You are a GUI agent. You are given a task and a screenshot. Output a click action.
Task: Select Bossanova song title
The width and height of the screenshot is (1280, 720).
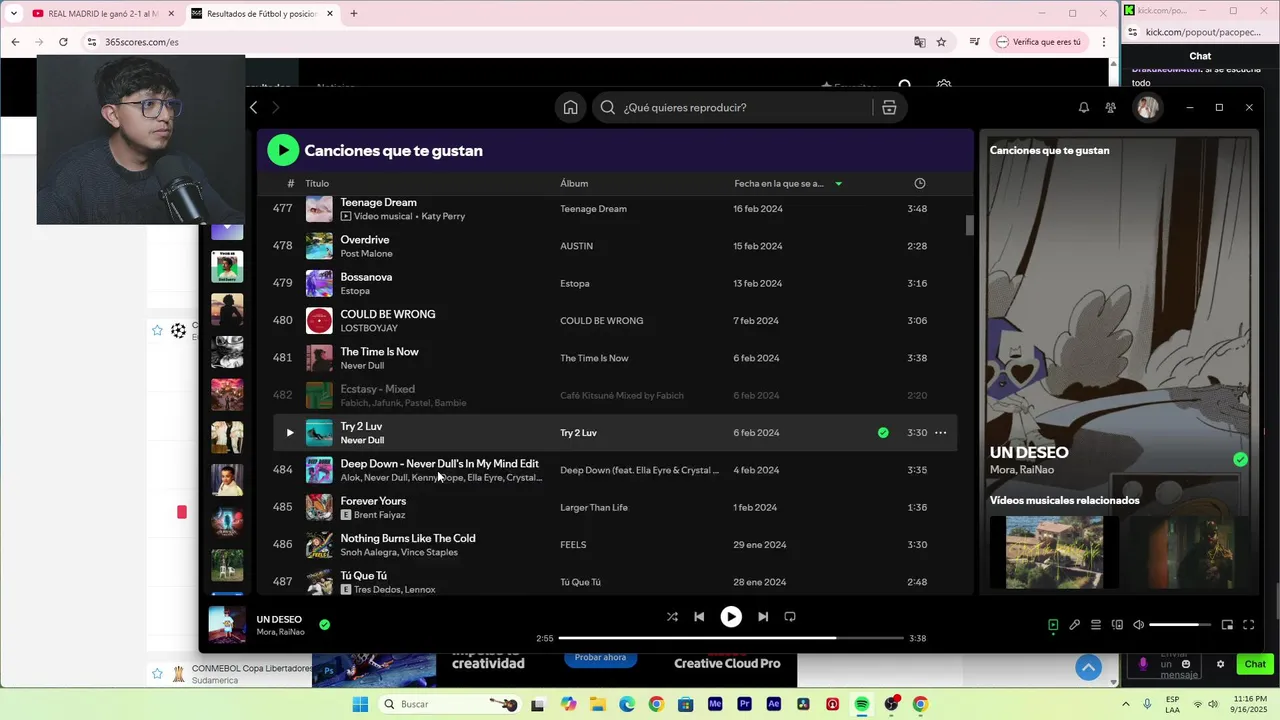click(x=366, y=277)
